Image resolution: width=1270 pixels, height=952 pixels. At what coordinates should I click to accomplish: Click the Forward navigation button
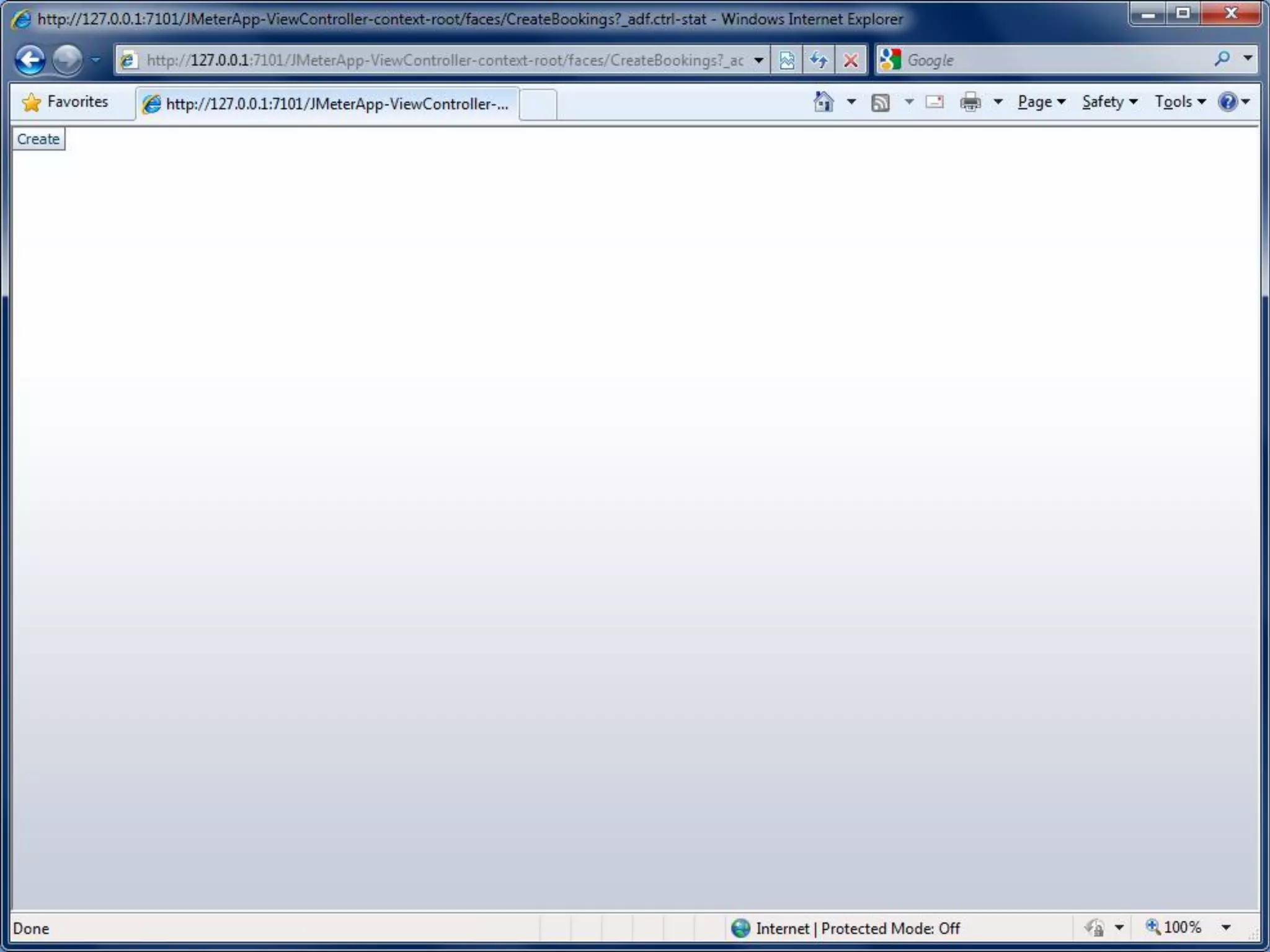pyautogui.click(x=67, y=60)
